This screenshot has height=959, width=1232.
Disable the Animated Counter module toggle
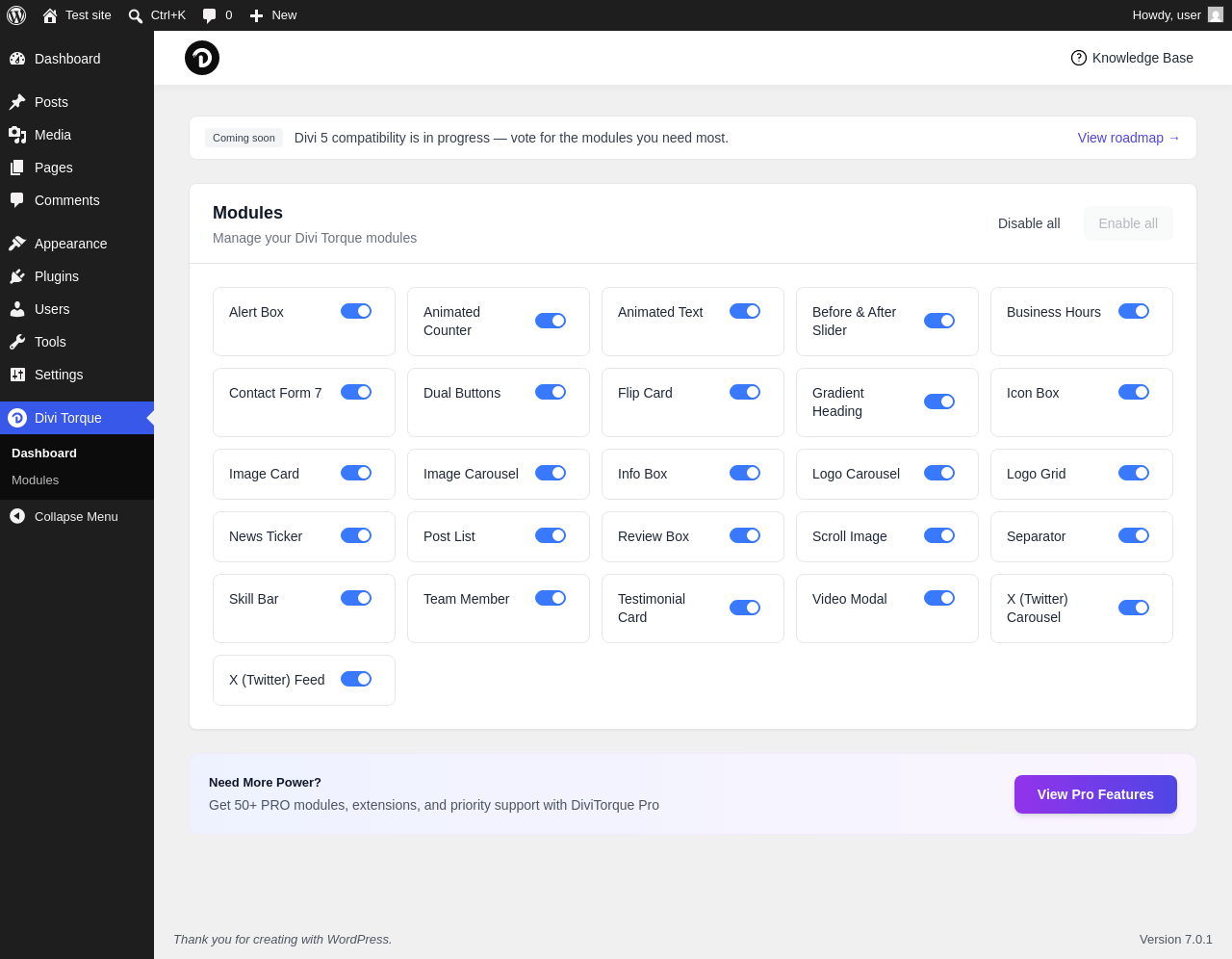[x=551, y=321]
